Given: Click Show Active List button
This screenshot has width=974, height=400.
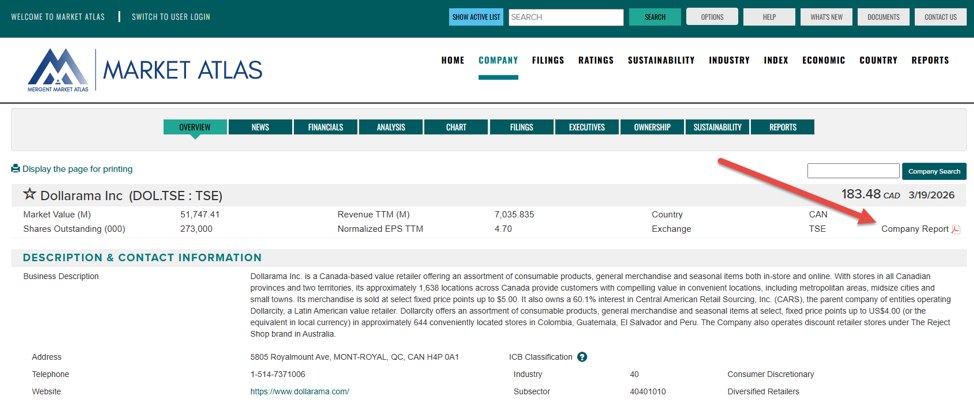Looking at the screenshot, I should pyautogui.click(x=476, y=17).
